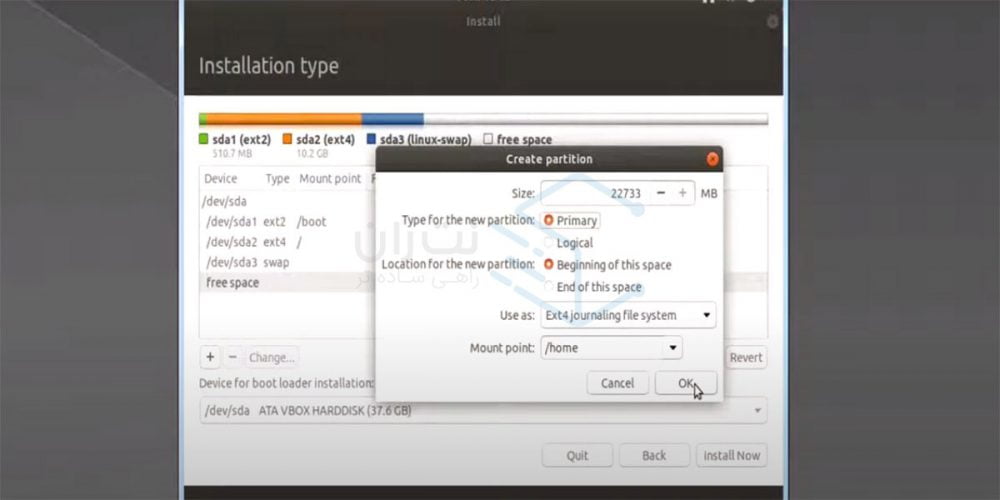Expand the Mount point dropdown arrow
Viewport: 1000px width, 500px height.
click(x=673, y=348)
